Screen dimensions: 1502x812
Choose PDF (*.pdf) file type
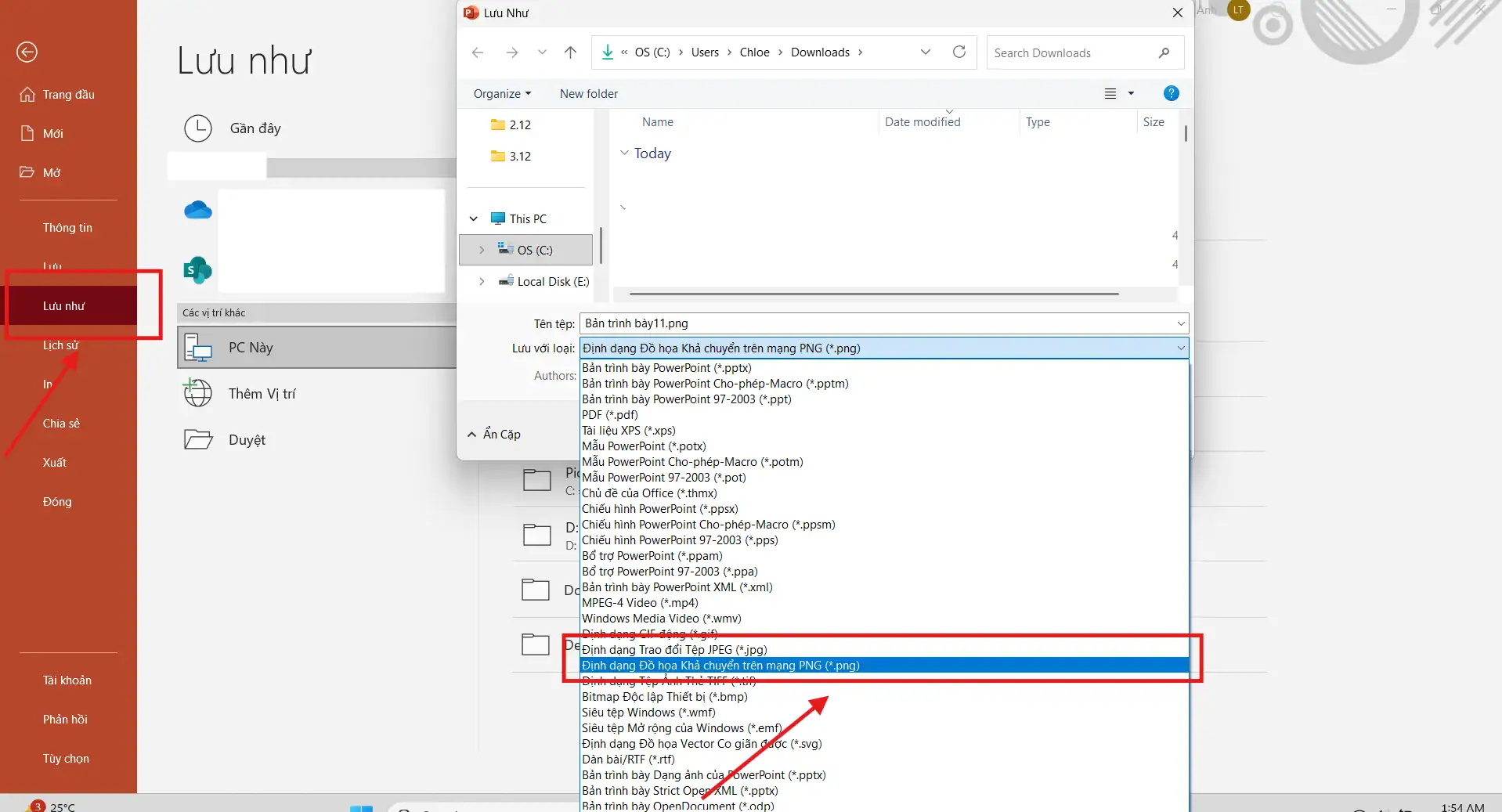click(x=884, y=415)
